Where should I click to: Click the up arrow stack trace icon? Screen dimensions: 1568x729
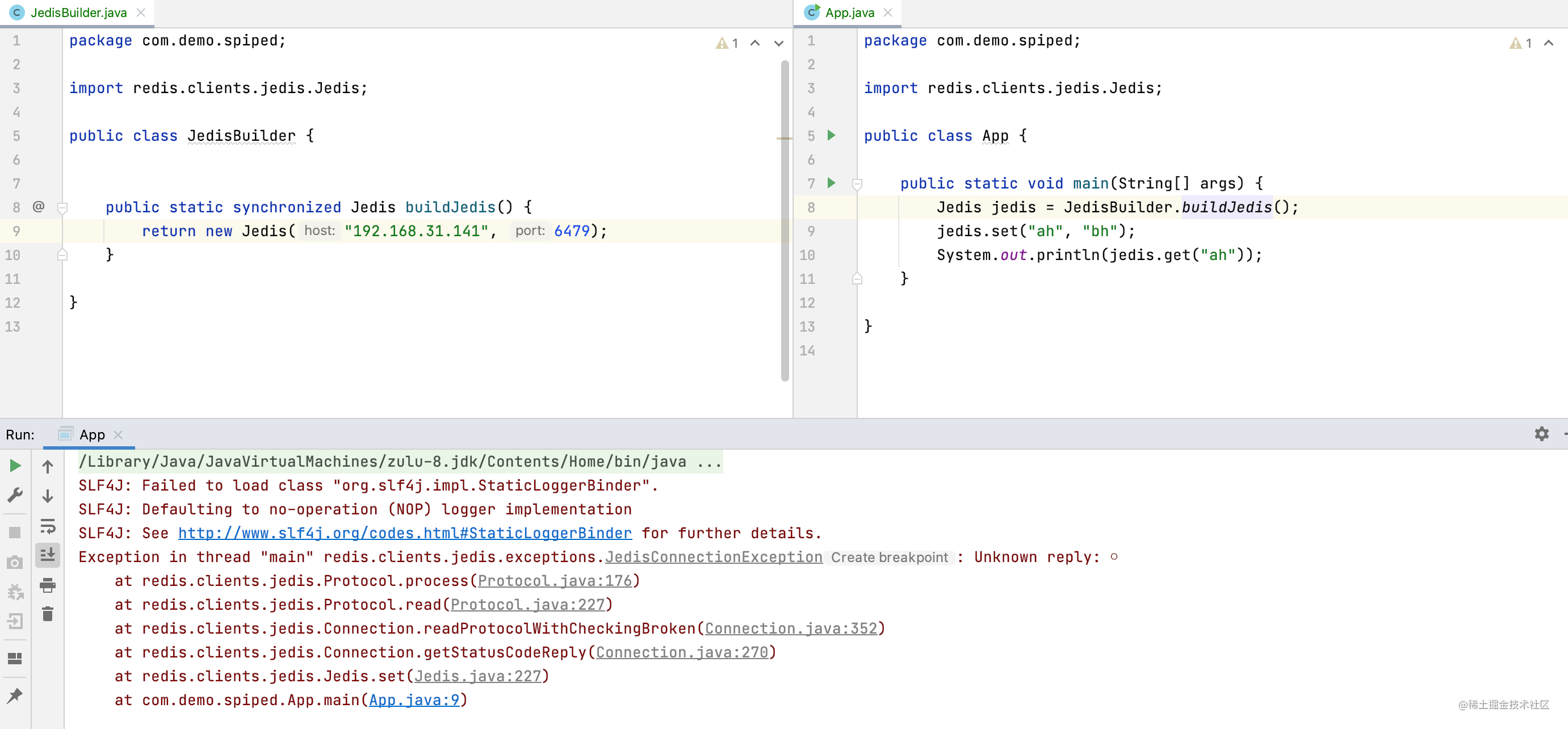[48, 467]
